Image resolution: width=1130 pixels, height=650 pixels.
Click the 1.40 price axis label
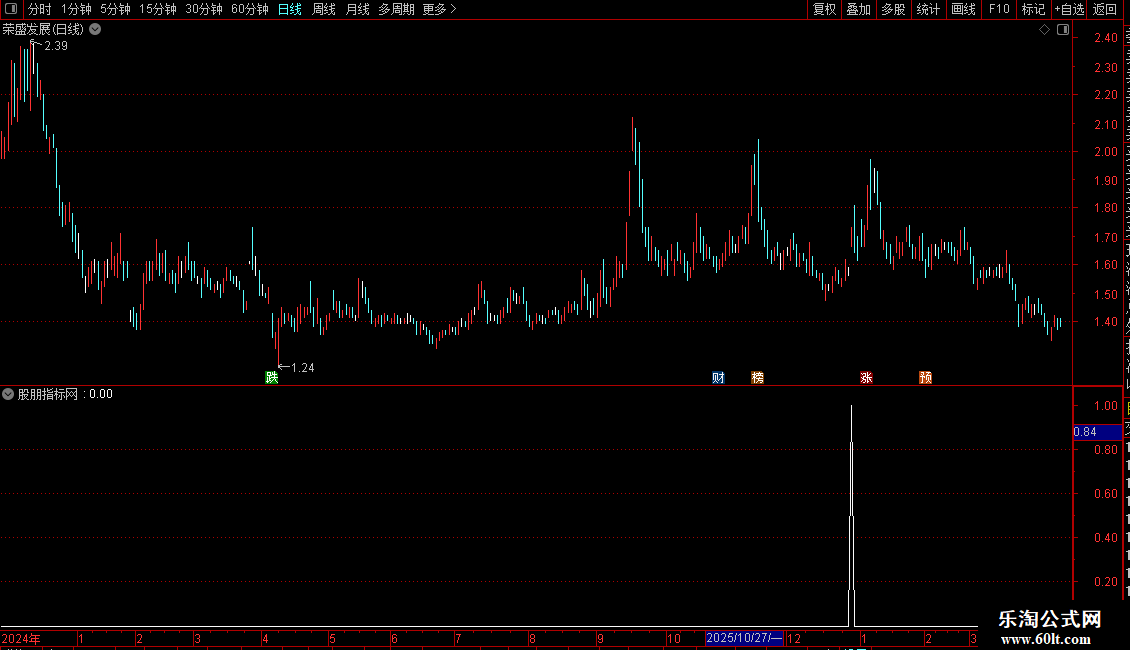[x=1105, y=322]
